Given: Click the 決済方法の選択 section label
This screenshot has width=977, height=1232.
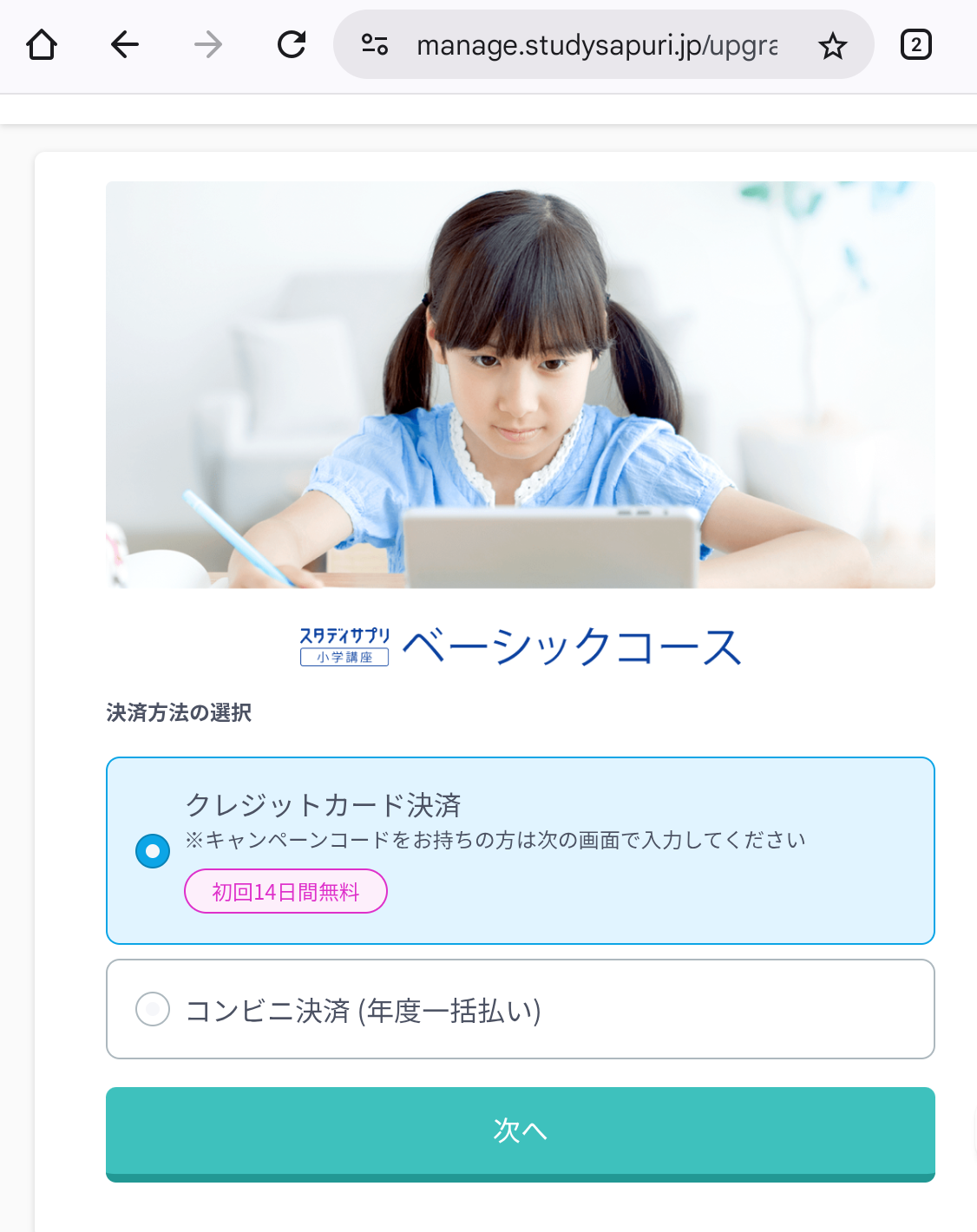Looking at the screenshot, I should (x=179, y=713).
